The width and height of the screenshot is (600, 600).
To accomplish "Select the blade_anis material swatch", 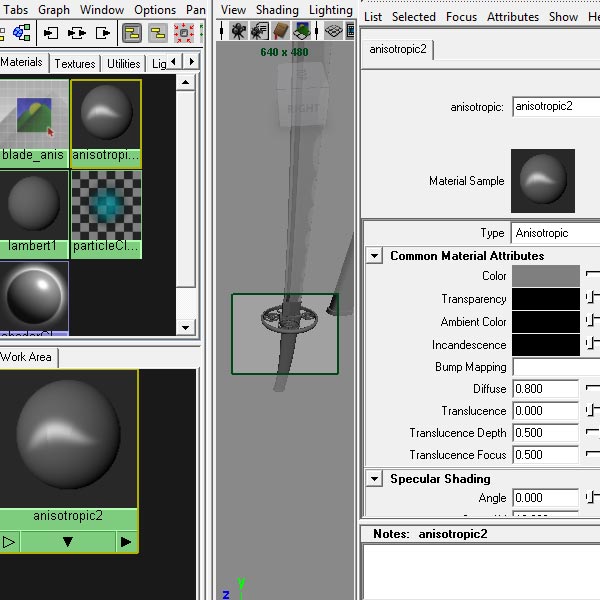I will [x=34, y=123].
